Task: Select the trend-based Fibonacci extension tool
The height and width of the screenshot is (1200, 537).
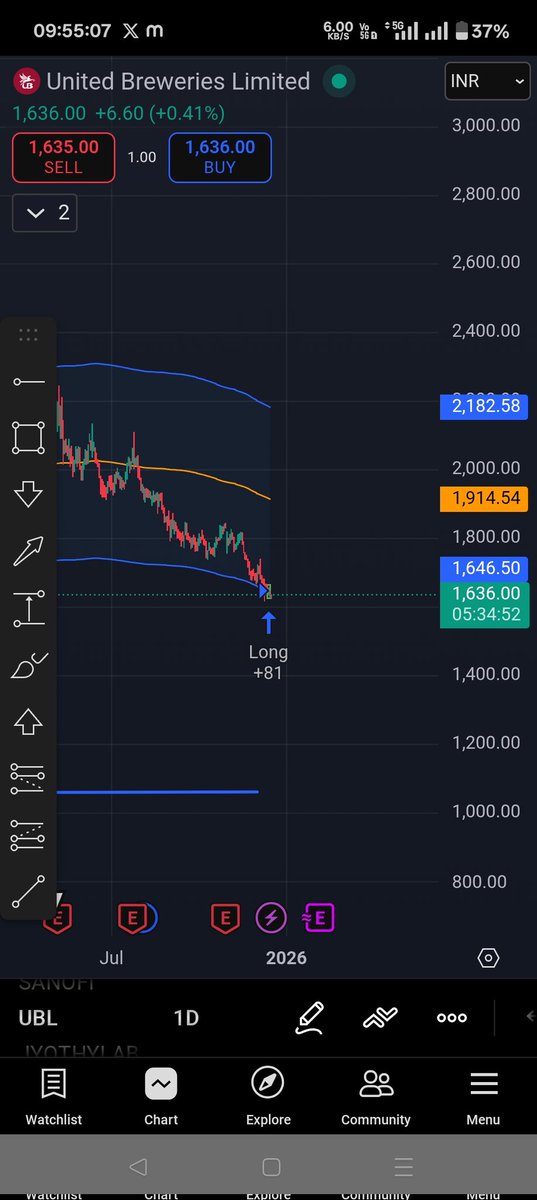Action: (28, 834)
